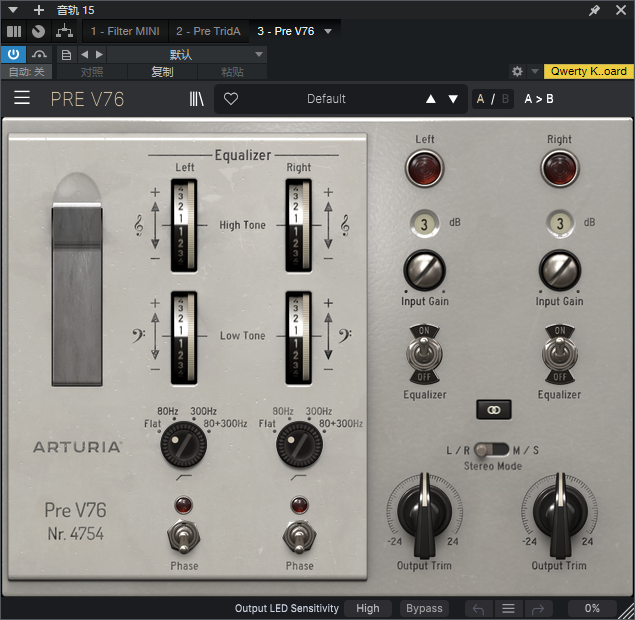Image resolution: width=635 pixels, height=620 pixels.
Task: Open the 默认 preset dropdown
Action: (x=187, y=54)
